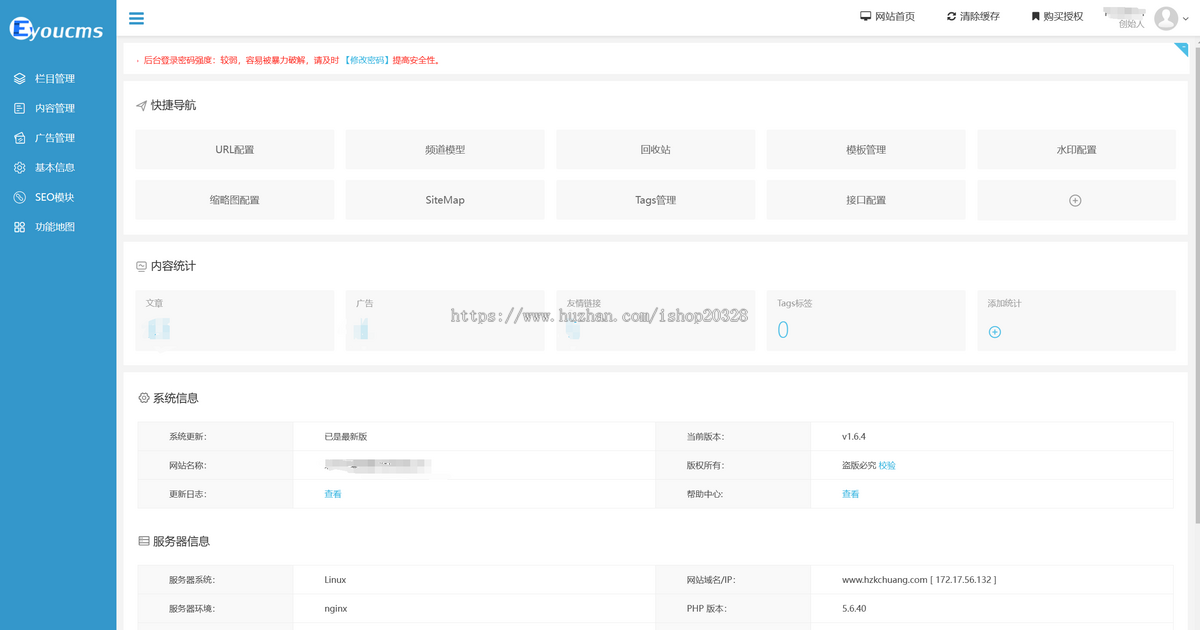Click the user avatar picture
1200x630 pixels.
pyautogui.click(x=1166, y=18)
